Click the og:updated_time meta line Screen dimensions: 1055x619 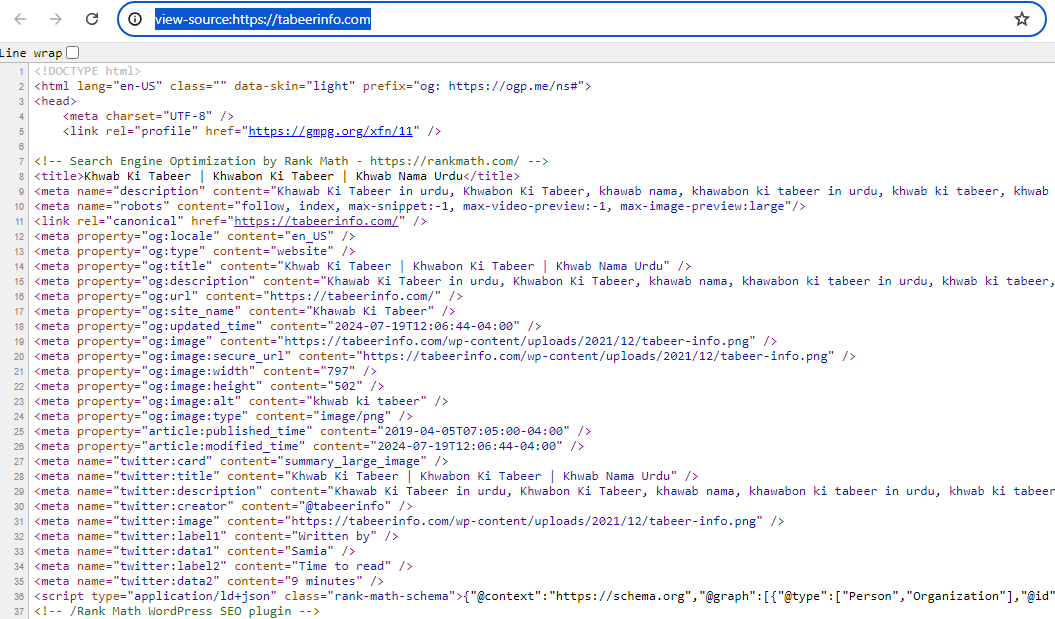coord(287,326)
